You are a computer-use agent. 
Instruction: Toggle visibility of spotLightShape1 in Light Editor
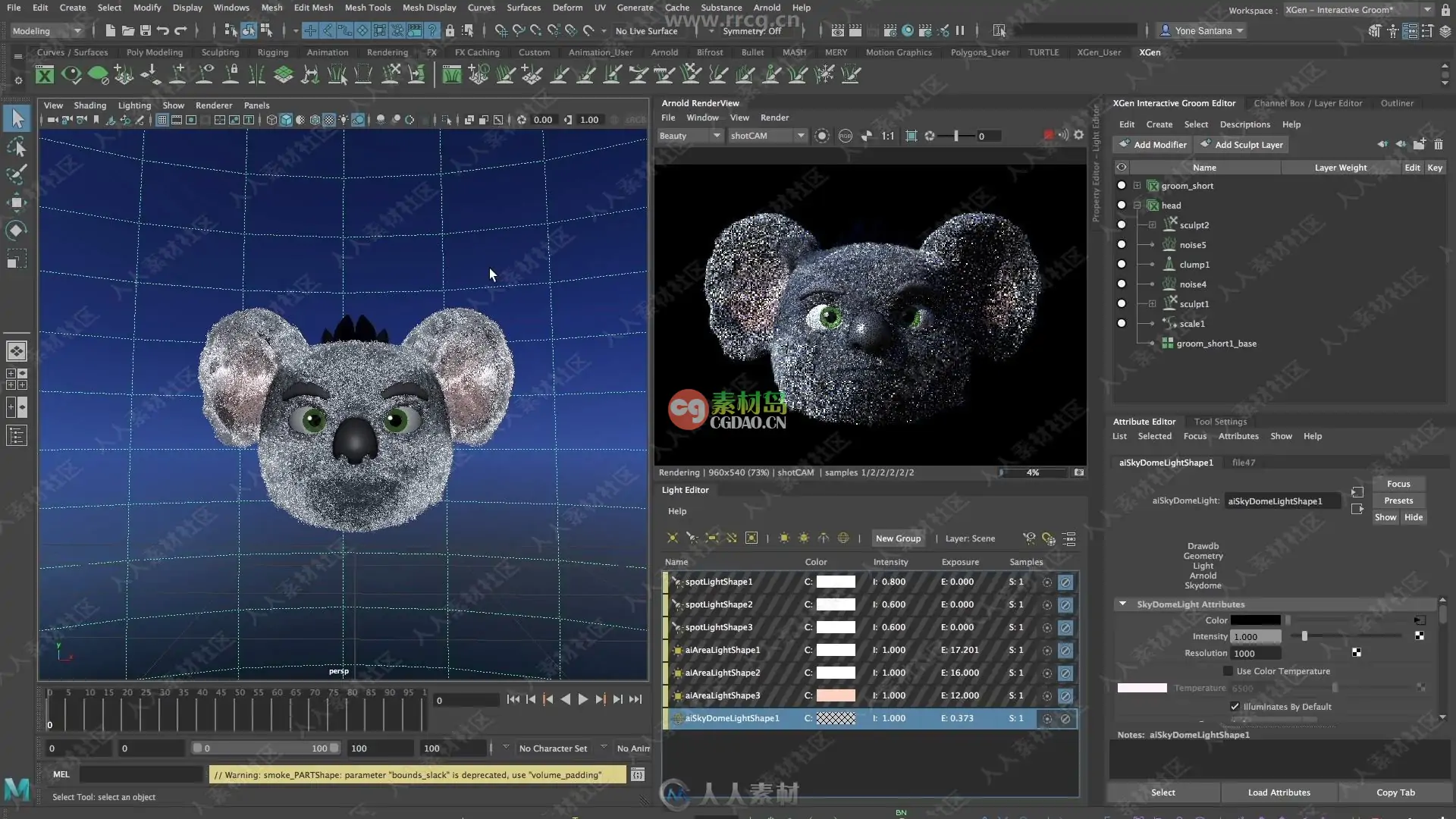pyautogui.click(x=1065, y=582)
